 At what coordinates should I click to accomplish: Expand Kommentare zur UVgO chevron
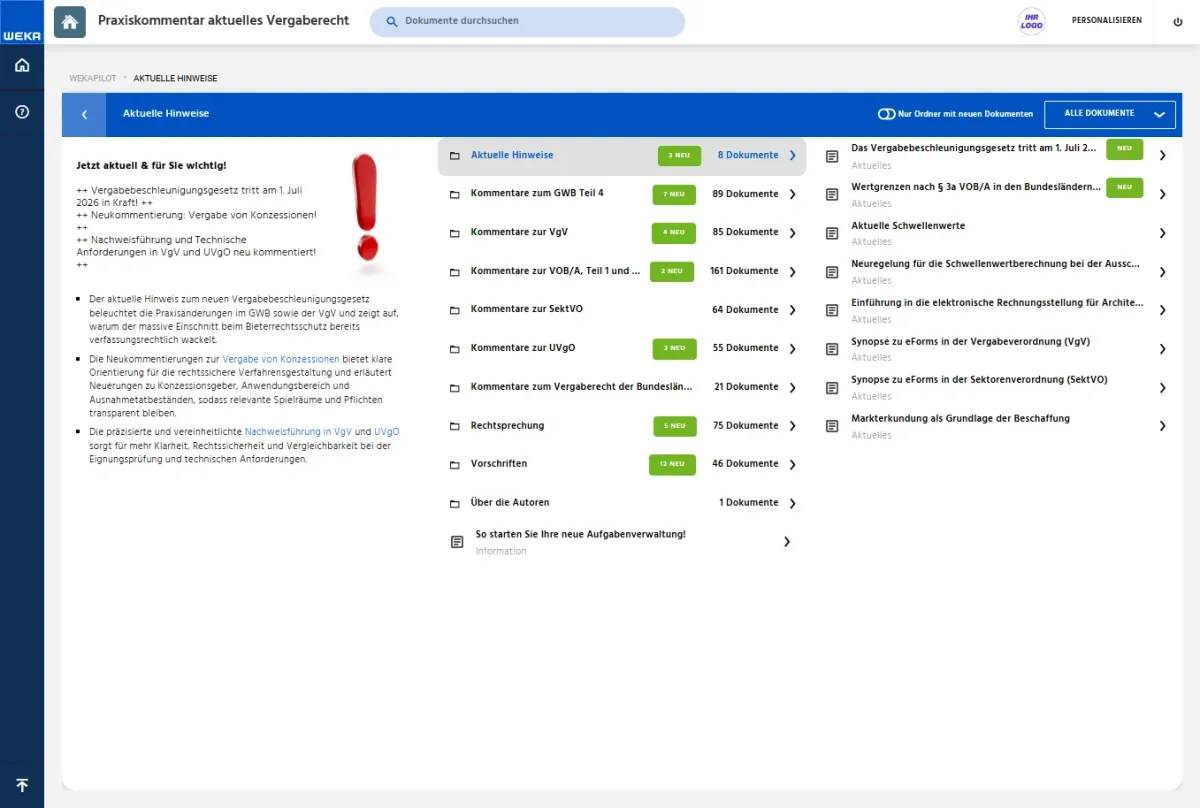point(792,349)
